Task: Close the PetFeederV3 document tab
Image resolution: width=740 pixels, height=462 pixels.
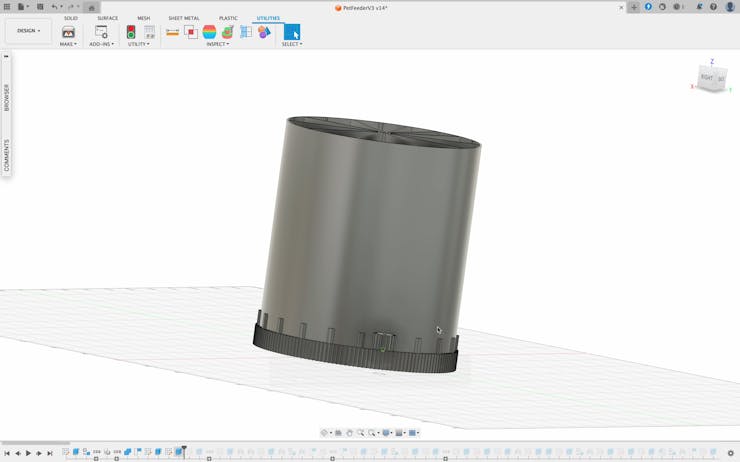Action: [621, 7]
